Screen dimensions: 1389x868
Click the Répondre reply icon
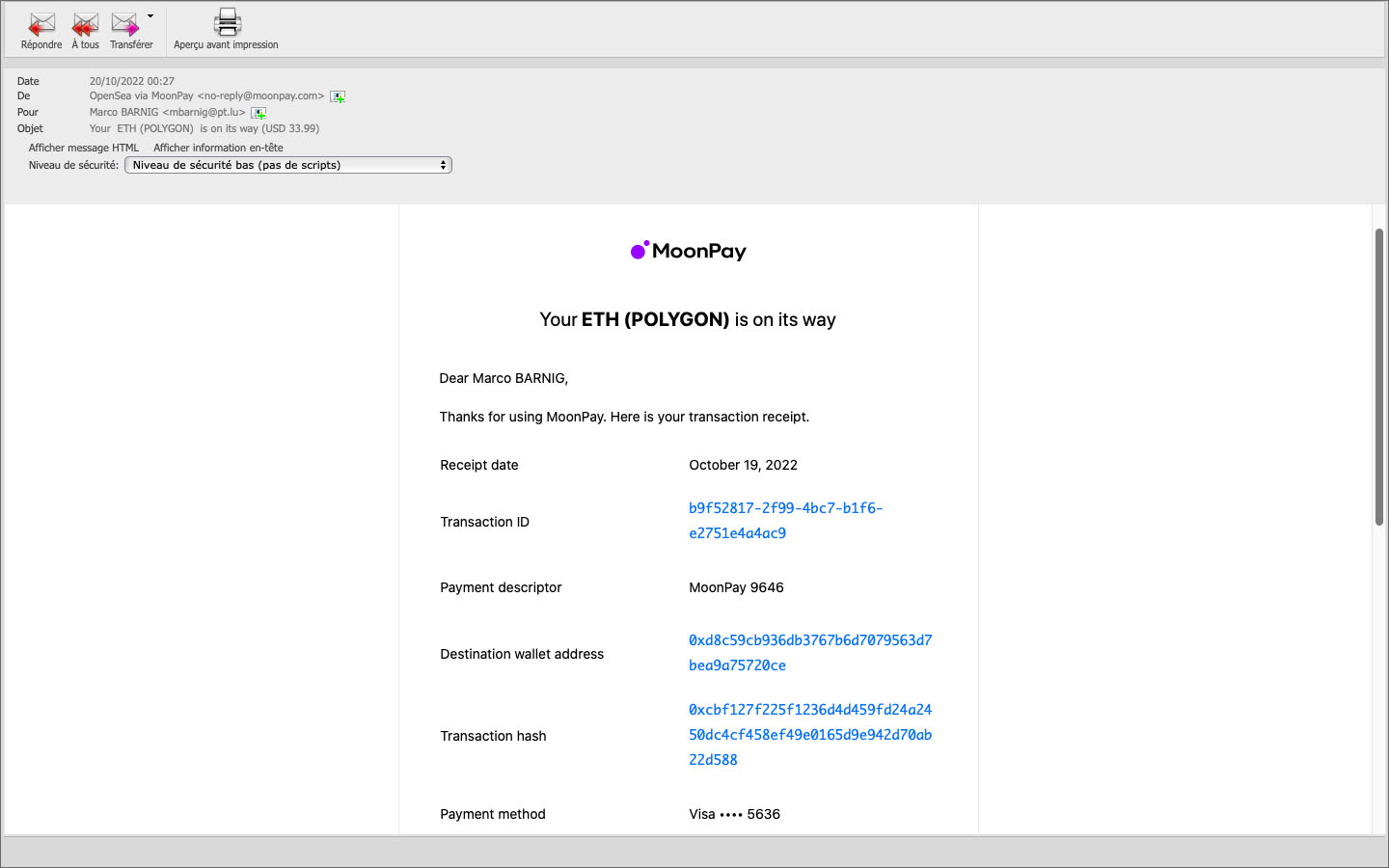41,23
